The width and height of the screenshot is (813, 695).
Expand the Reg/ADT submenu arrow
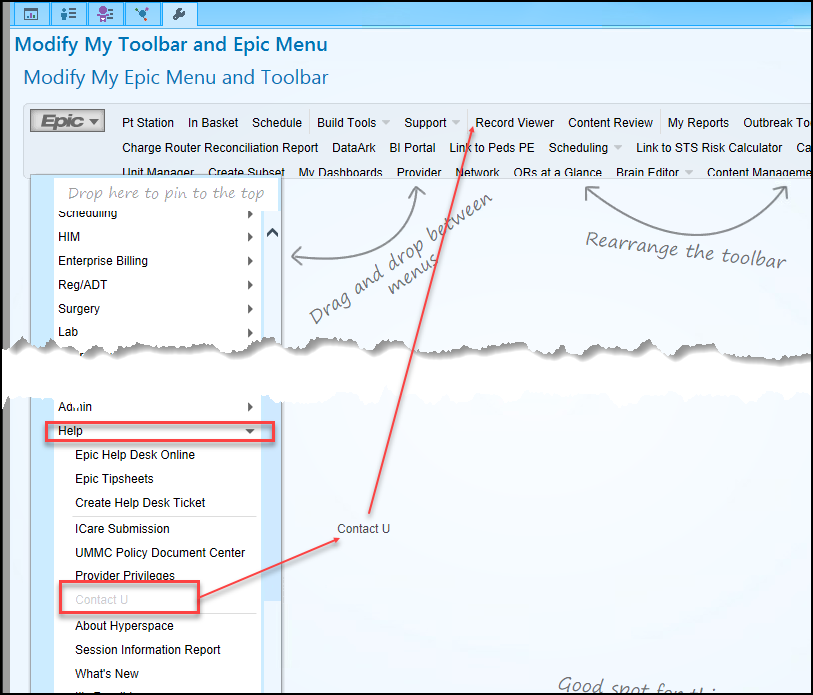(x=250, y=285)
